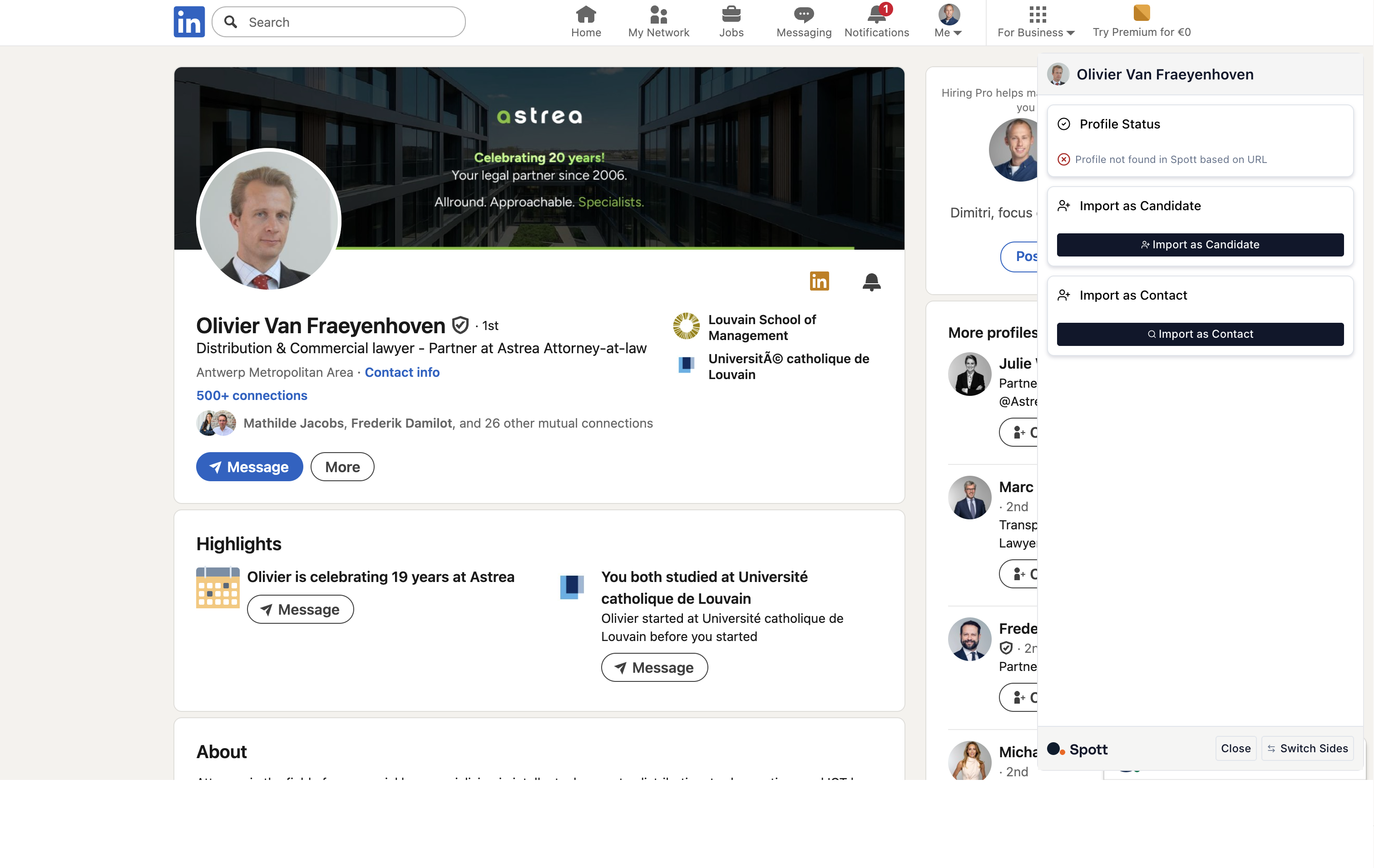Click Message under Université catholique highlight

pos(654,667)
